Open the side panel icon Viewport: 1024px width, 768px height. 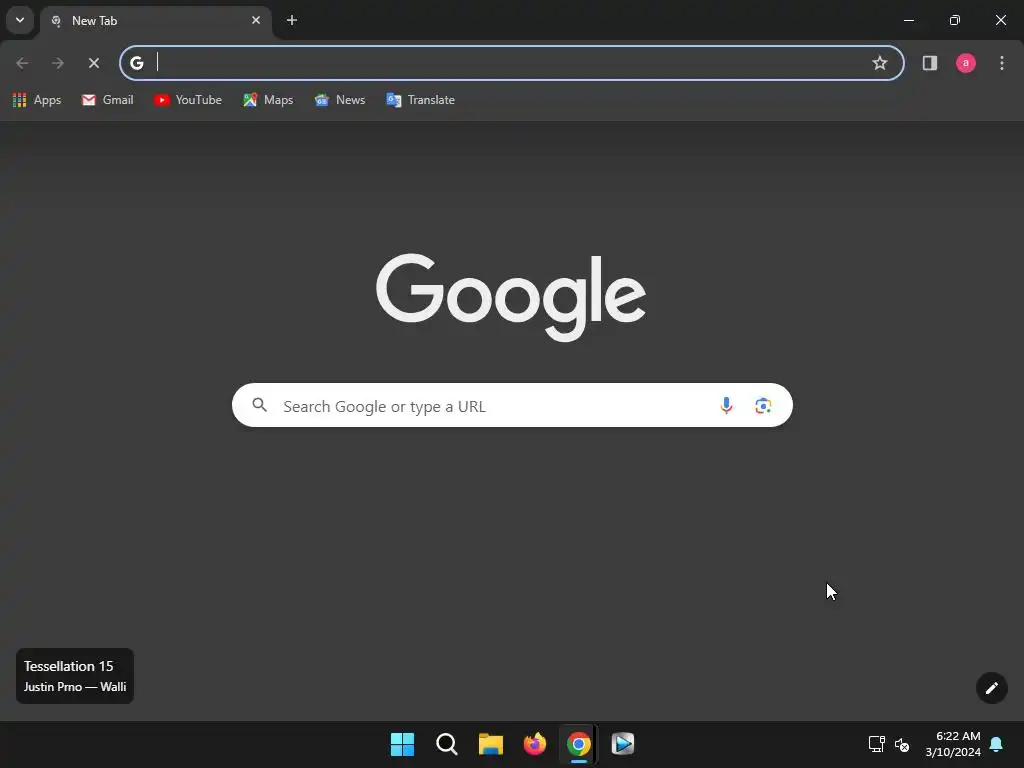[930, 63]
